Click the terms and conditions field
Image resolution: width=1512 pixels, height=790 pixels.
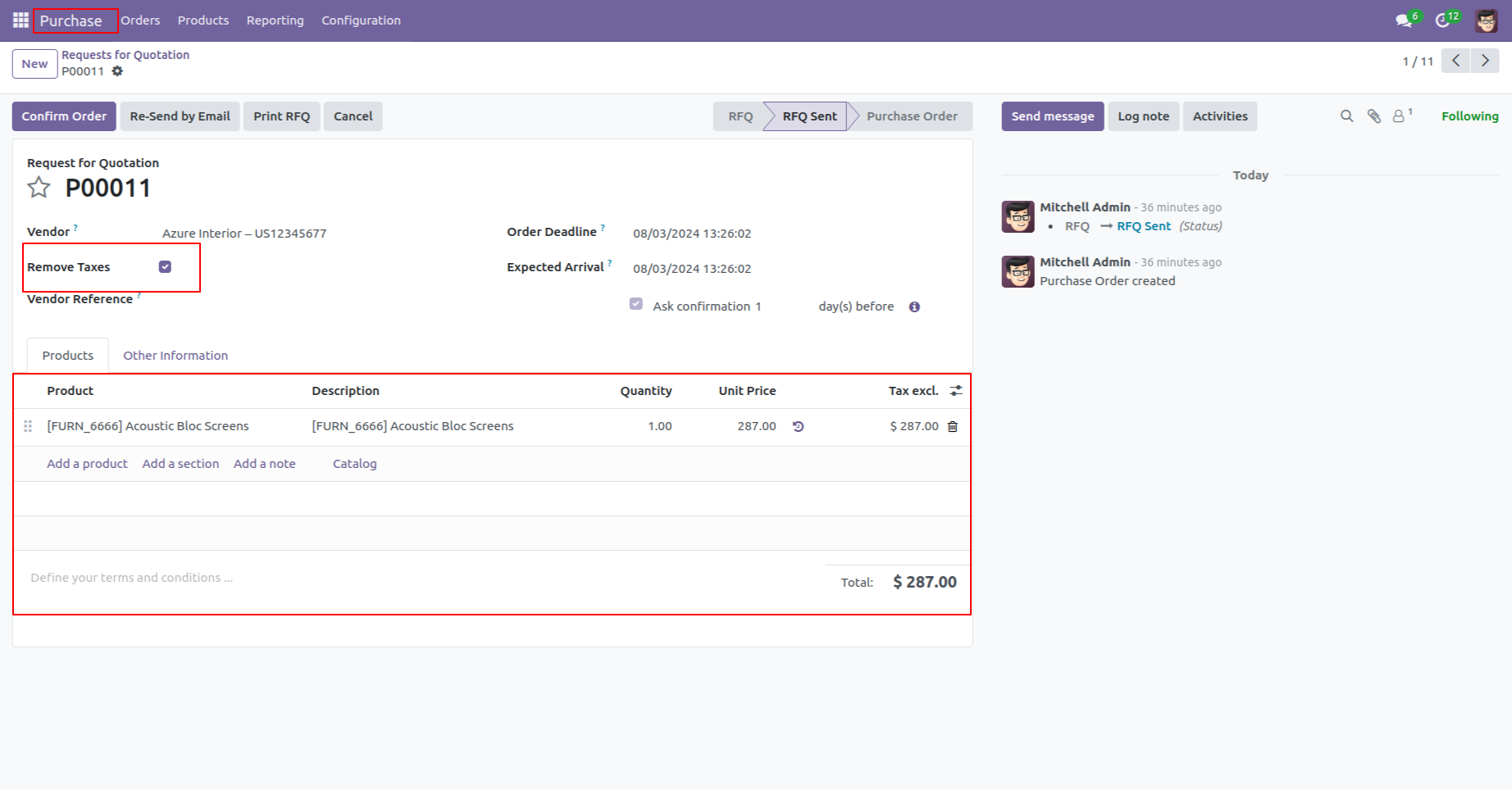[130, 577]
